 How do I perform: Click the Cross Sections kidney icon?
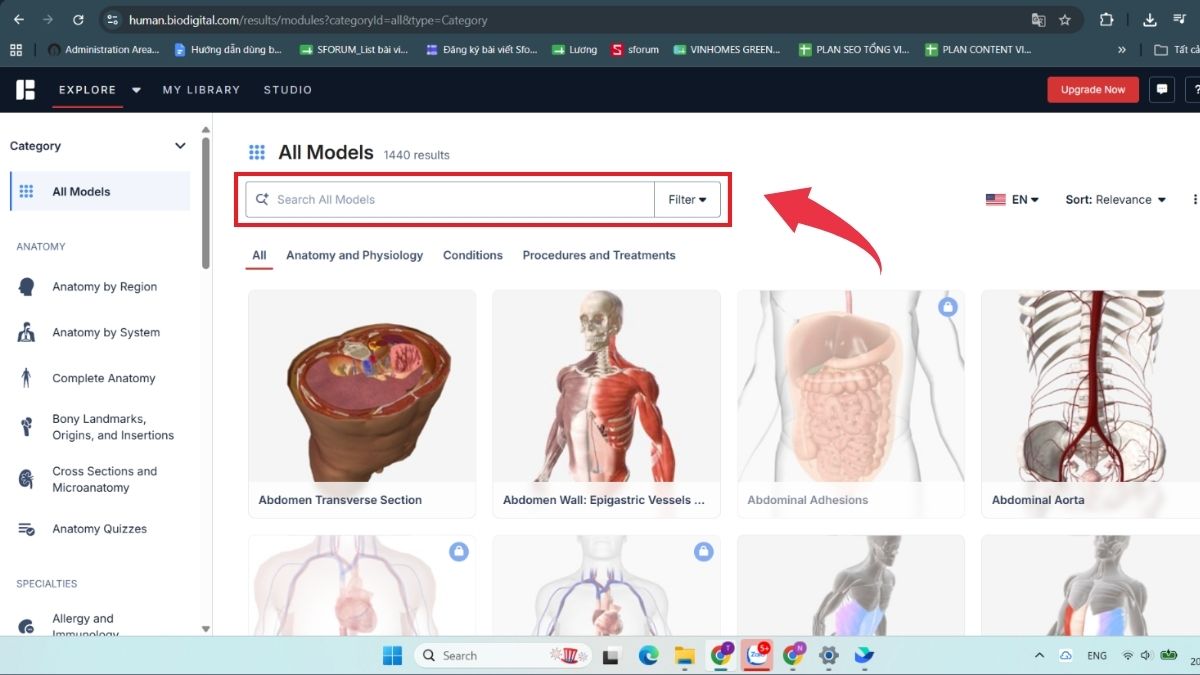click(x=27, y=479)
